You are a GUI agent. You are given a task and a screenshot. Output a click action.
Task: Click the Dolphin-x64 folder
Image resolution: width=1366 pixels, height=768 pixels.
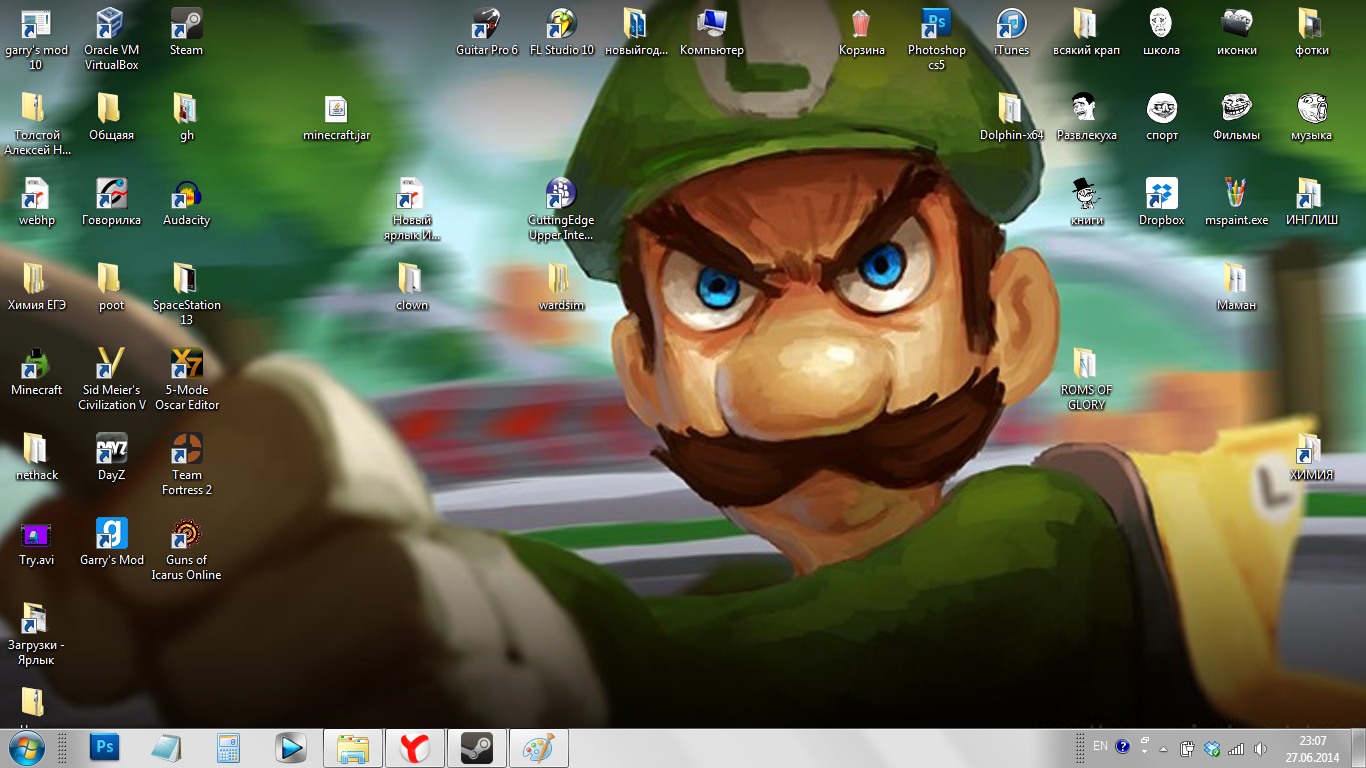[1011, 117]
